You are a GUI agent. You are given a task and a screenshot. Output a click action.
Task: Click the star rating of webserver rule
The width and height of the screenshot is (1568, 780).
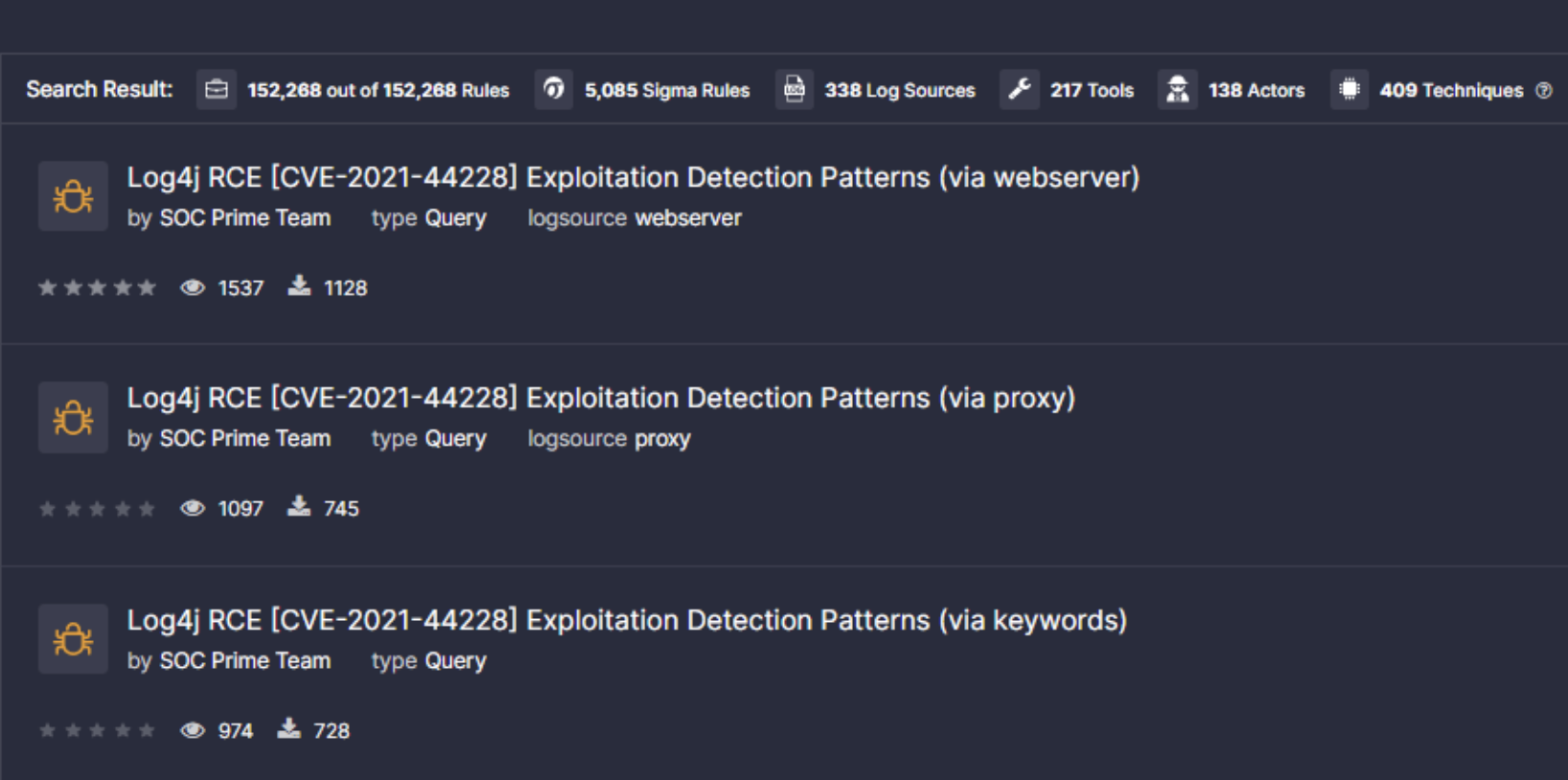pyautogui.click(x=97, y=287)
